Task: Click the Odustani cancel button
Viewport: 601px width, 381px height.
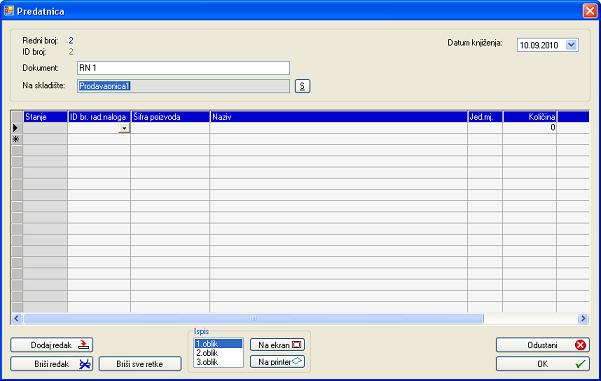Action: (x=543, y=345)
